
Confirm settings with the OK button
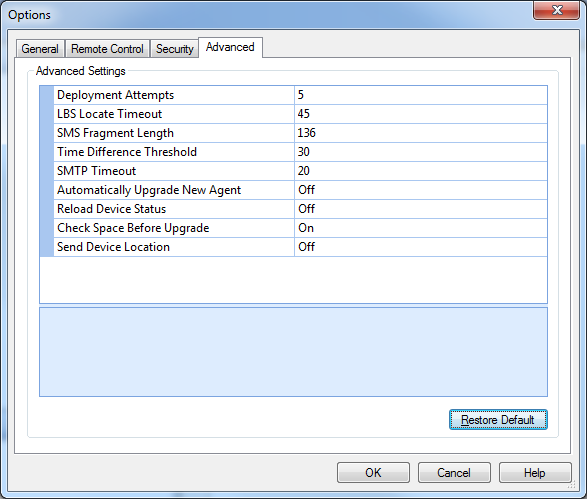tap(373, 472)
